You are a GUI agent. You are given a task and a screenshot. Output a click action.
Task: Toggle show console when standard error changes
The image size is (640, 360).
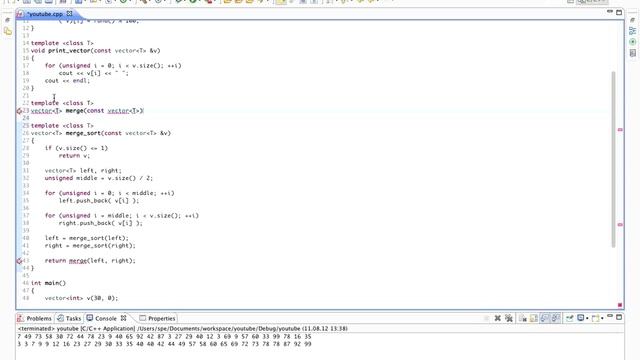tap(556, 318)
